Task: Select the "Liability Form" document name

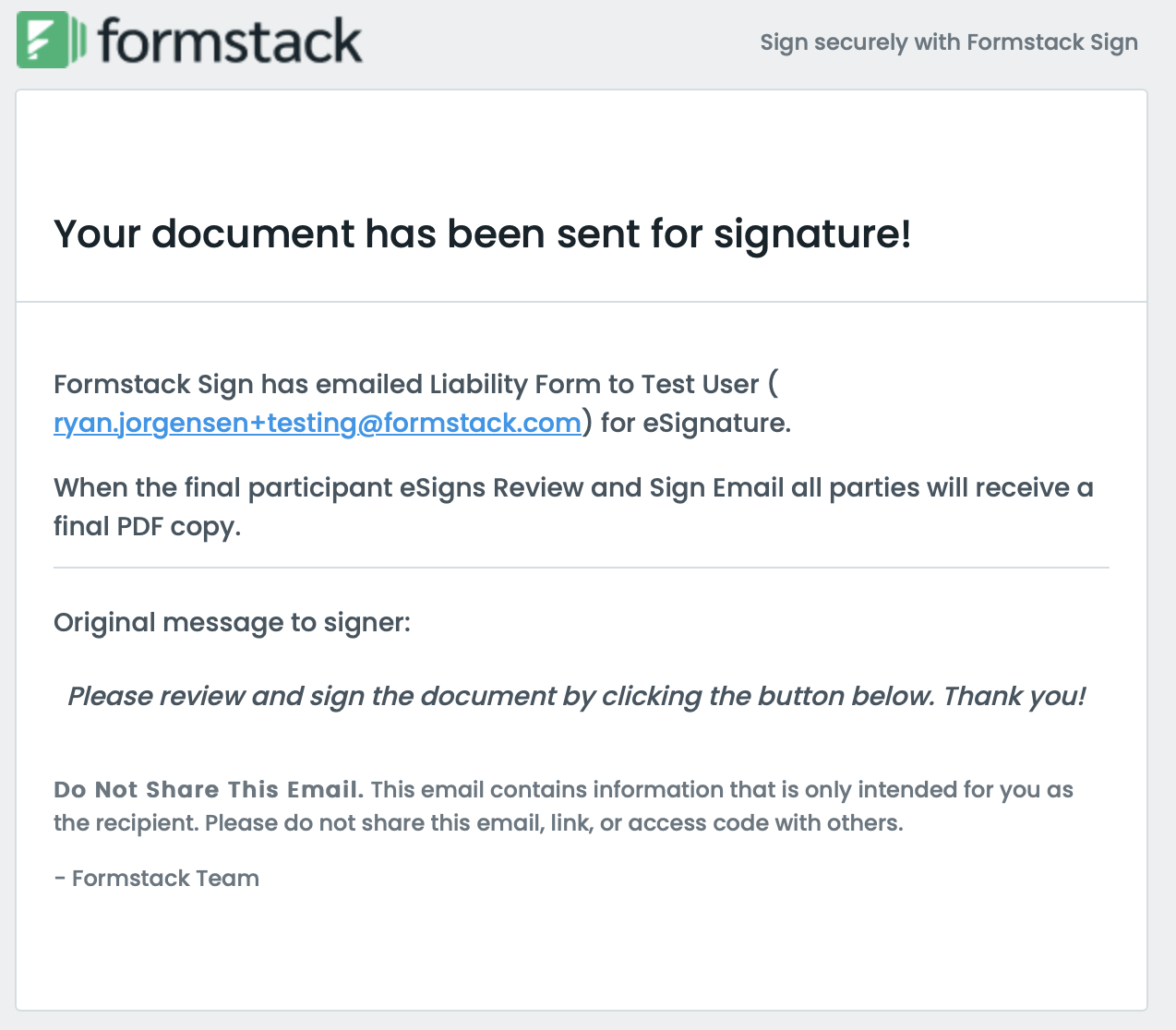Action: pyautogui.click(x=515, y=384)
